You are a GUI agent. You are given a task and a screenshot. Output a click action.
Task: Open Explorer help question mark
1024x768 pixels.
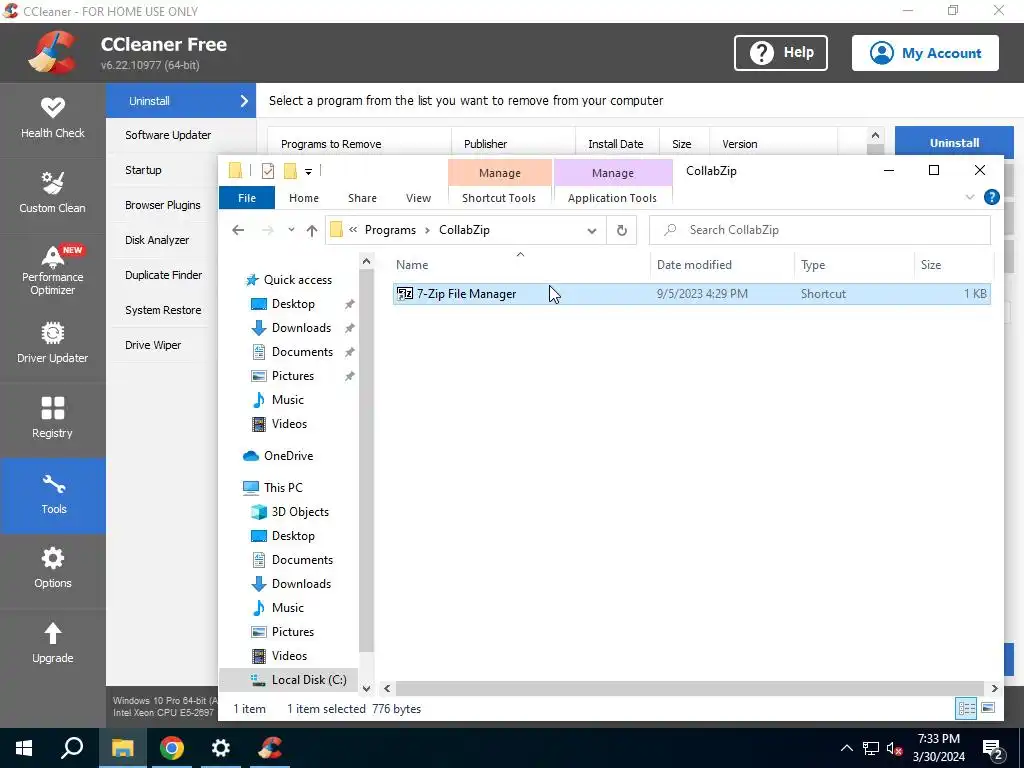[x=991, y=197]
